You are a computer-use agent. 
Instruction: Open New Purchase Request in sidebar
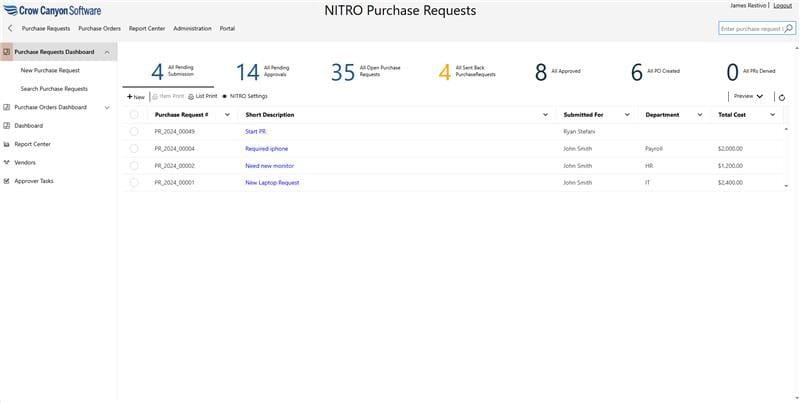coord(50,70)
